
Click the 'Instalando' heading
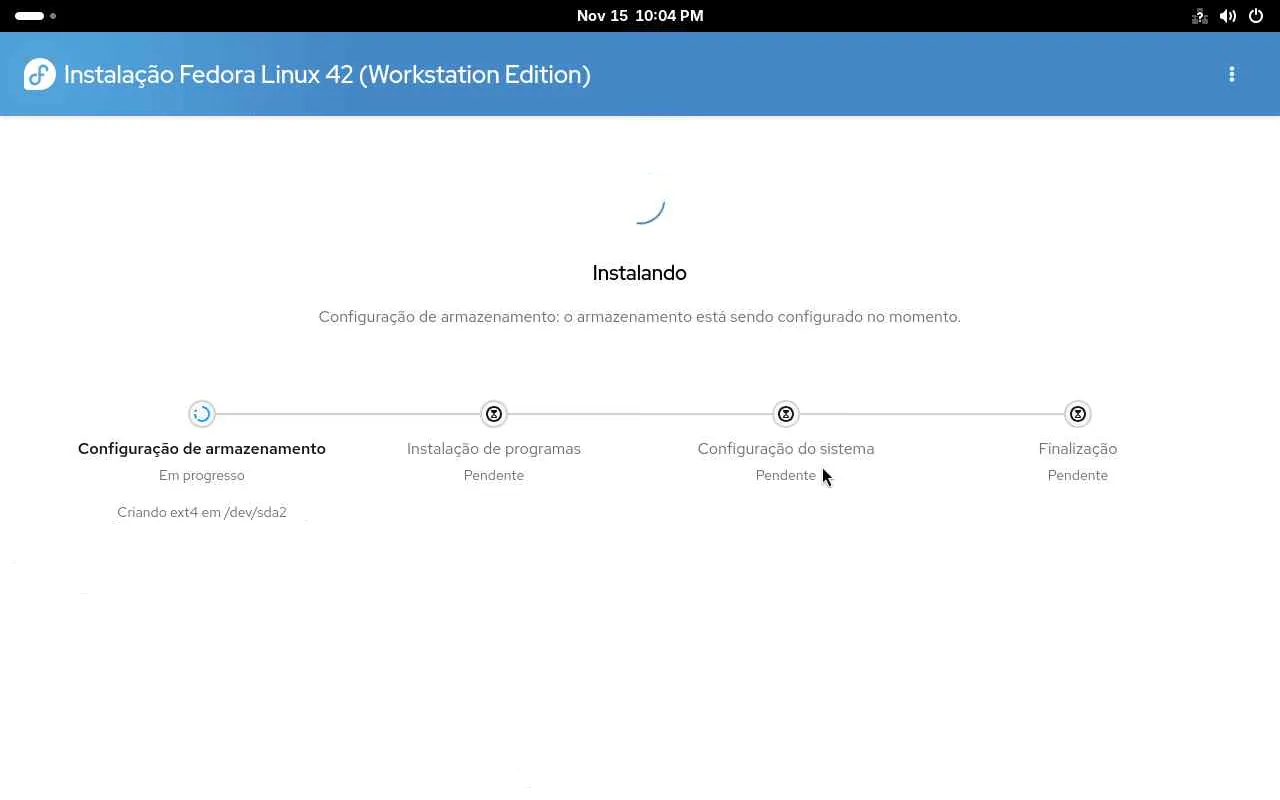(640, 273)
